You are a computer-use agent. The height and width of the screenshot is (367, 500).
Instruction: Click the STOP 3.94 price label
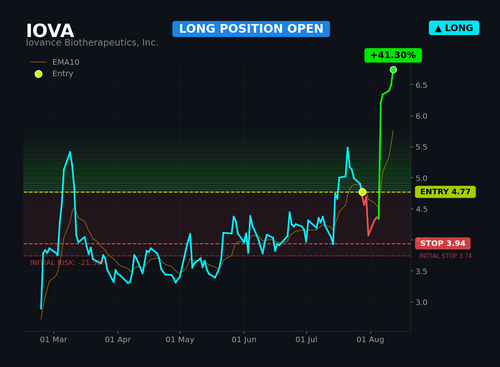point(443,243)
